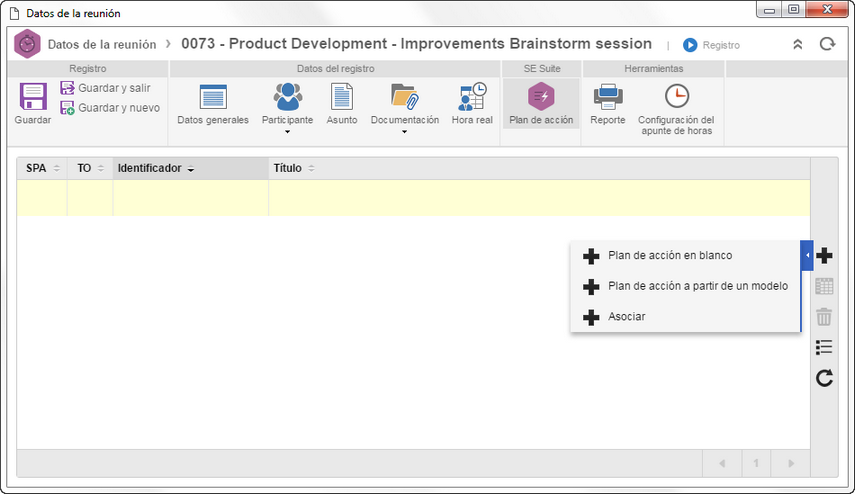855x494 pixels.
Task: Click the Reporte printer icon
Action: tap(607, 97)
